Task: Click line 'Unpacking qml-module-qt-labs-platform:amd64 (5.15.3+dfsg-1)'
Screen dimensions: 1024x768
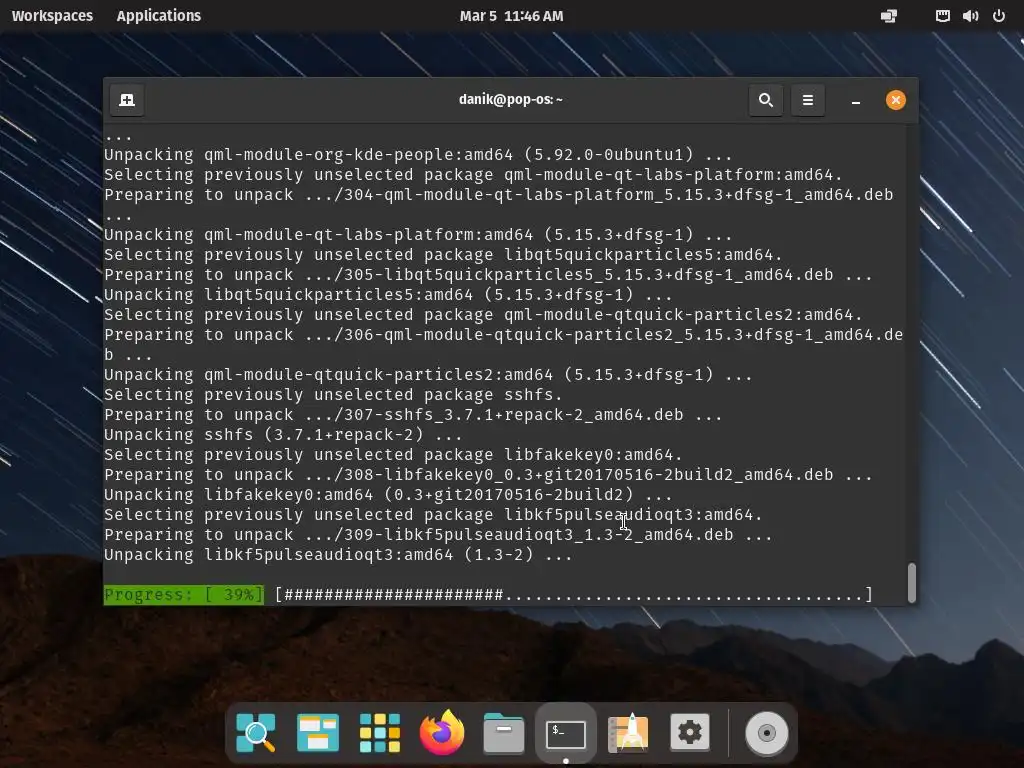Action: [x=398, y=234]
